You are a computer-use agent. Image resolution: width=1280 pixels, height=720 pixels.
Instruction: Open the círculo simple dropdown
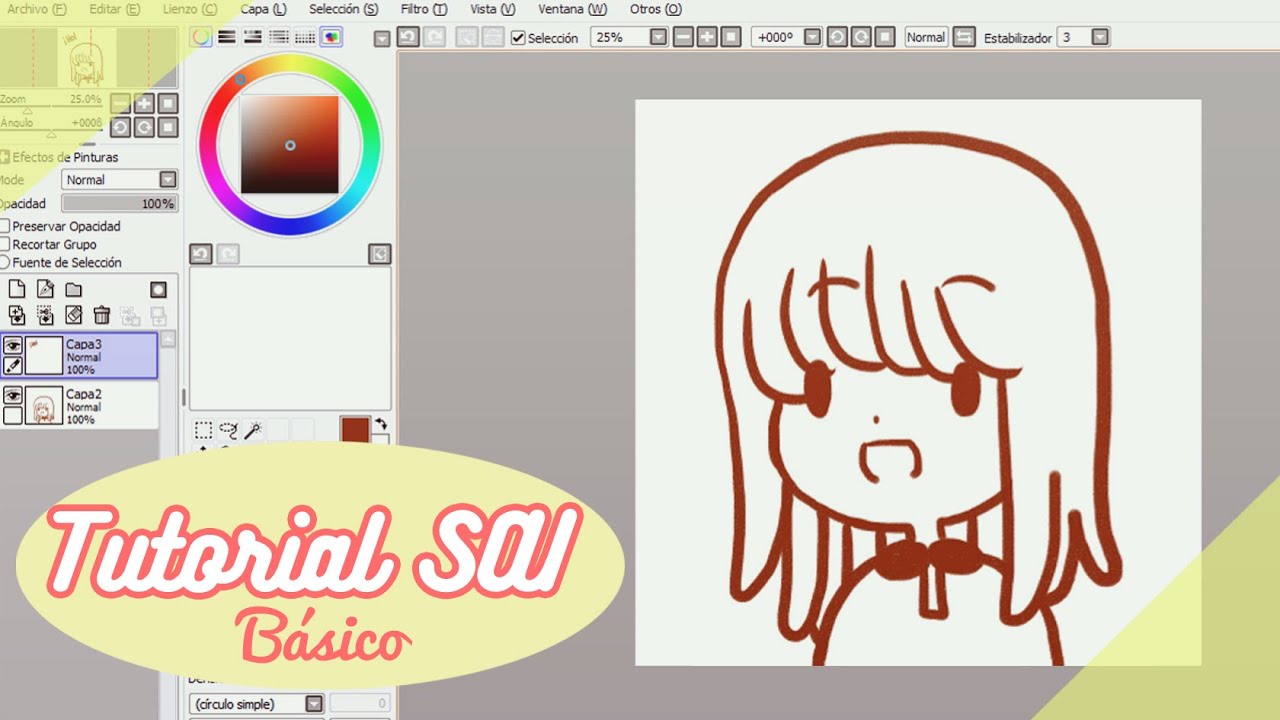314,704
